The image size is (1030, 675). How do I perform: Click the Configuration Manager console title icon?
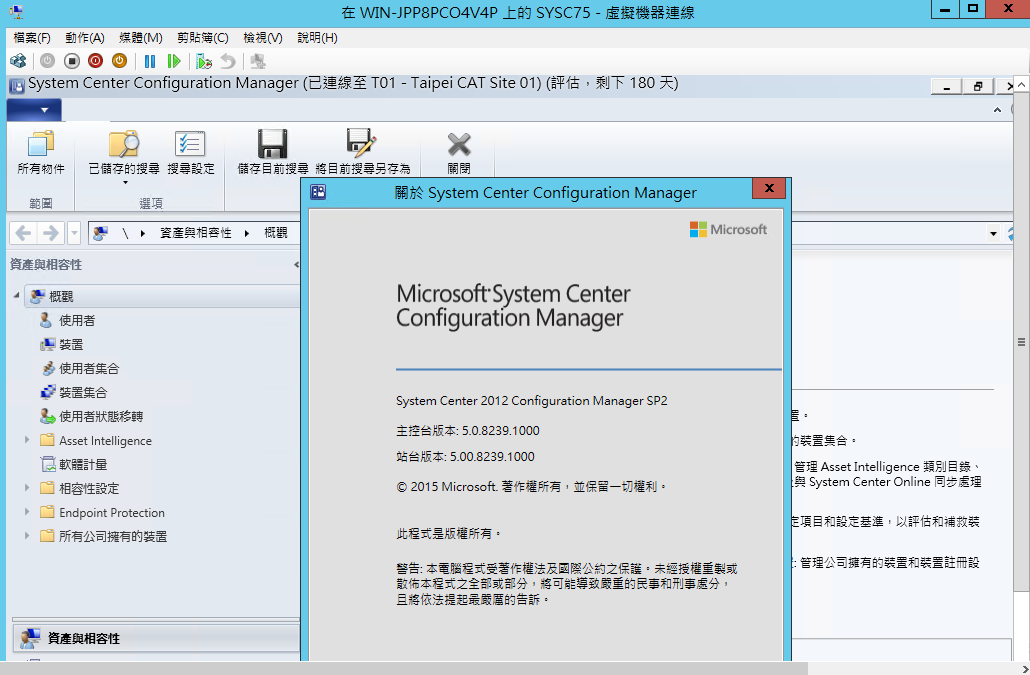(17, 85)
